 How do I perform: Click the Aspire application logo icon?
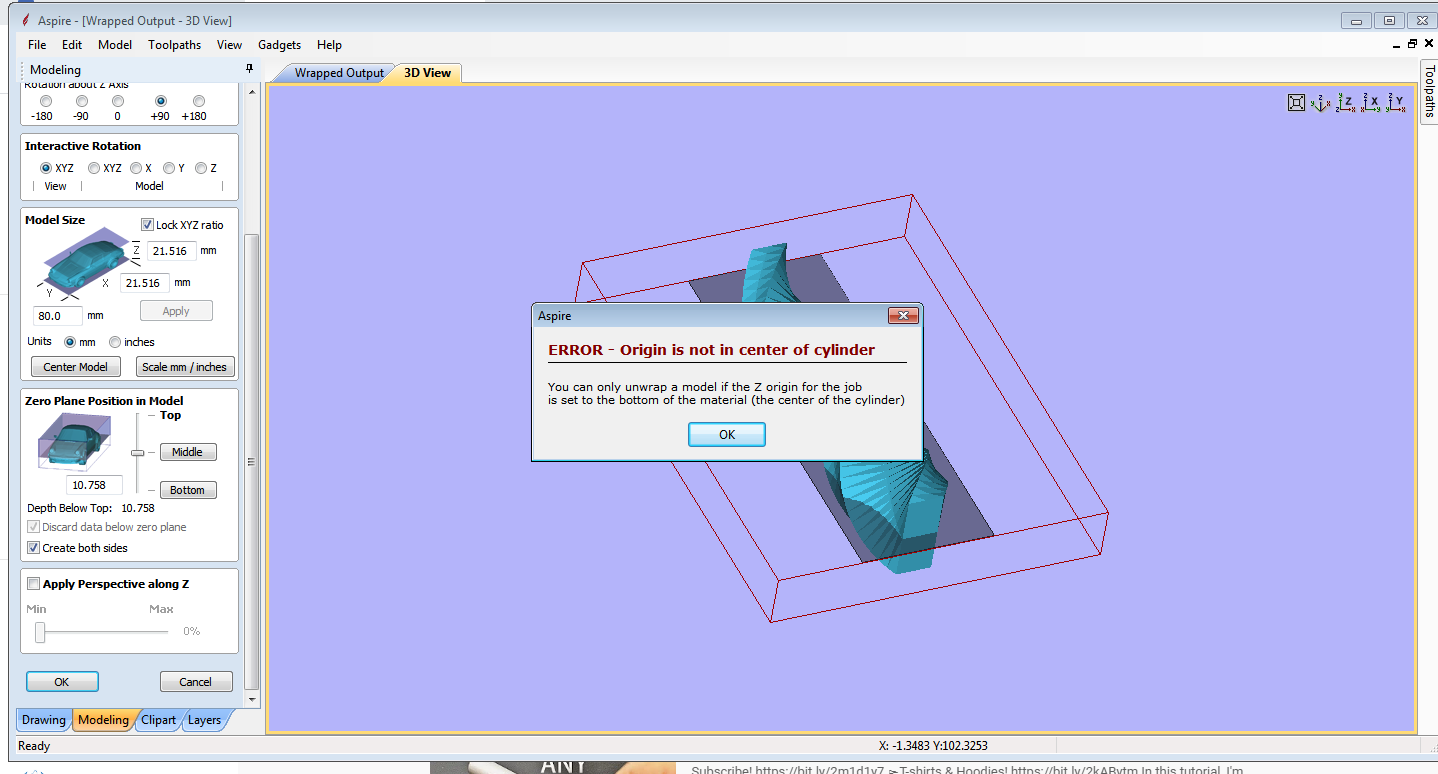25,20
